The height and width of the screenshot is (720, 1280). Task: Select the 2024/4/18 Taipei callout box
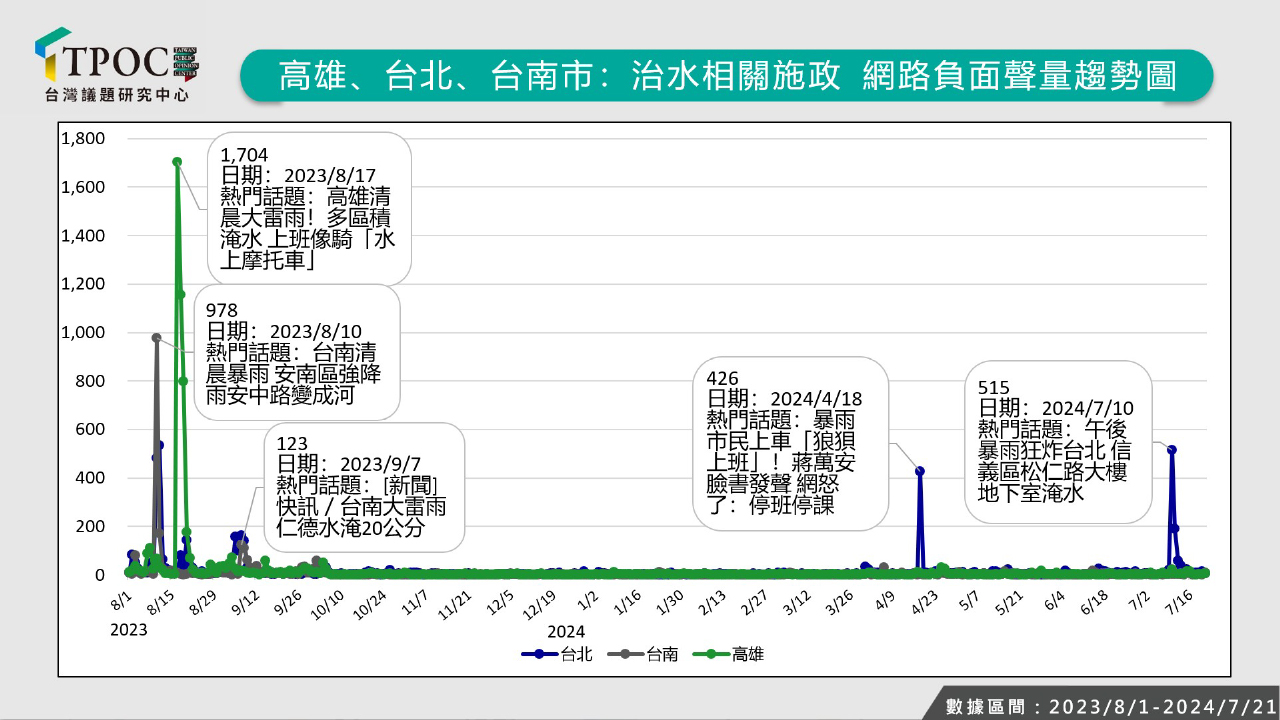(790, 445)
